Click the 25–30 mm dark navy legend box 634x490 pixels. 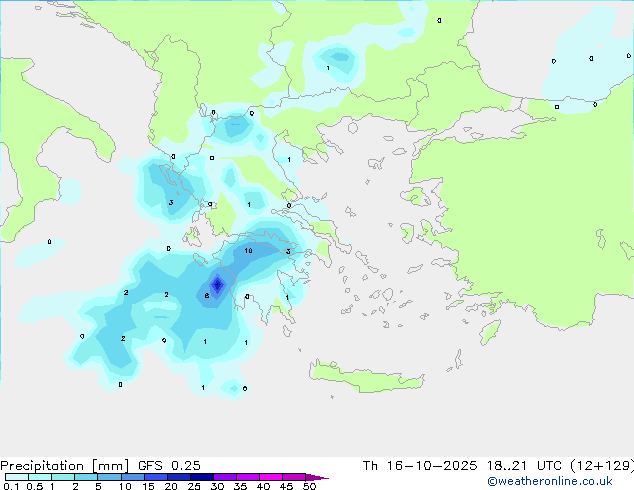[x=201, y=477]
